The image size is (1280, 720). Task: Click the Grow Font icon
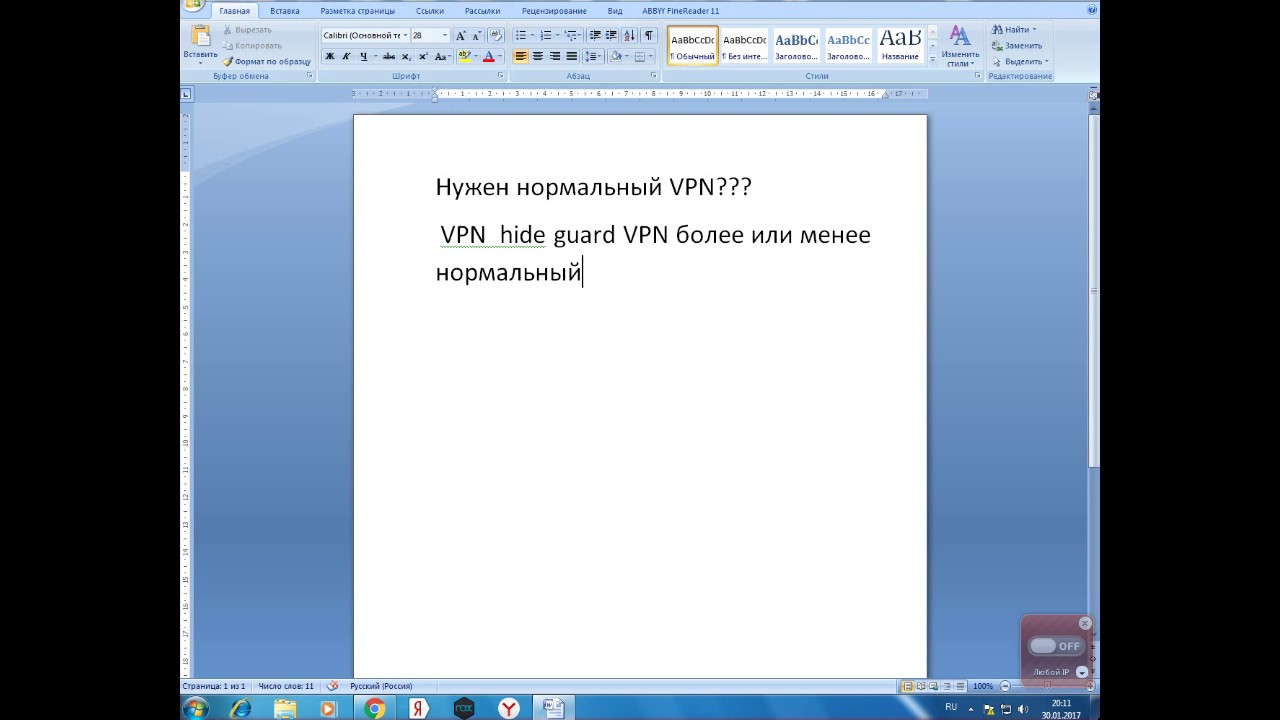click(x=461, y=35)
